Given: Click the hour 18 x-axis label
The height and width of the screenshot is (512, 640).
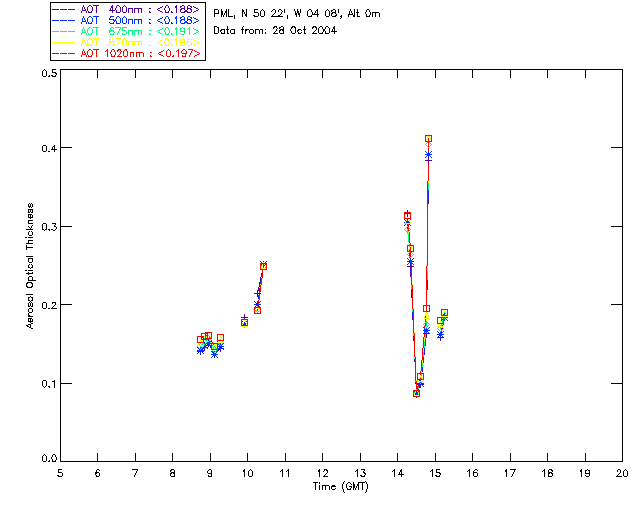Looking at the screenshot, I should click(547, 473).
